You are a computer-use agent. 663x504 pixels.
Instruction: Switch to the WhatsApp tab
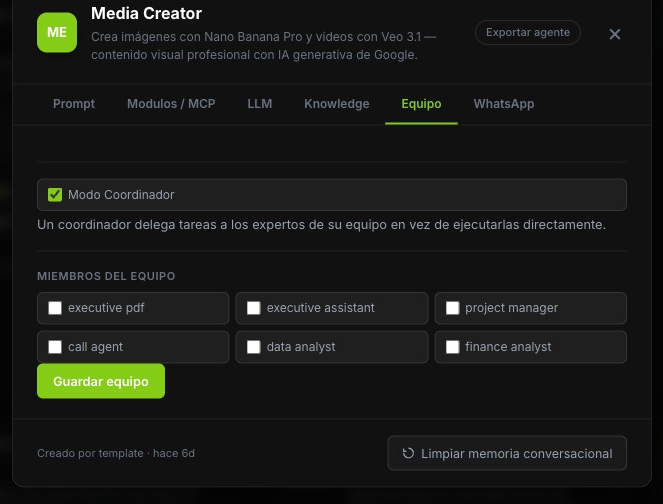[504, 104]
